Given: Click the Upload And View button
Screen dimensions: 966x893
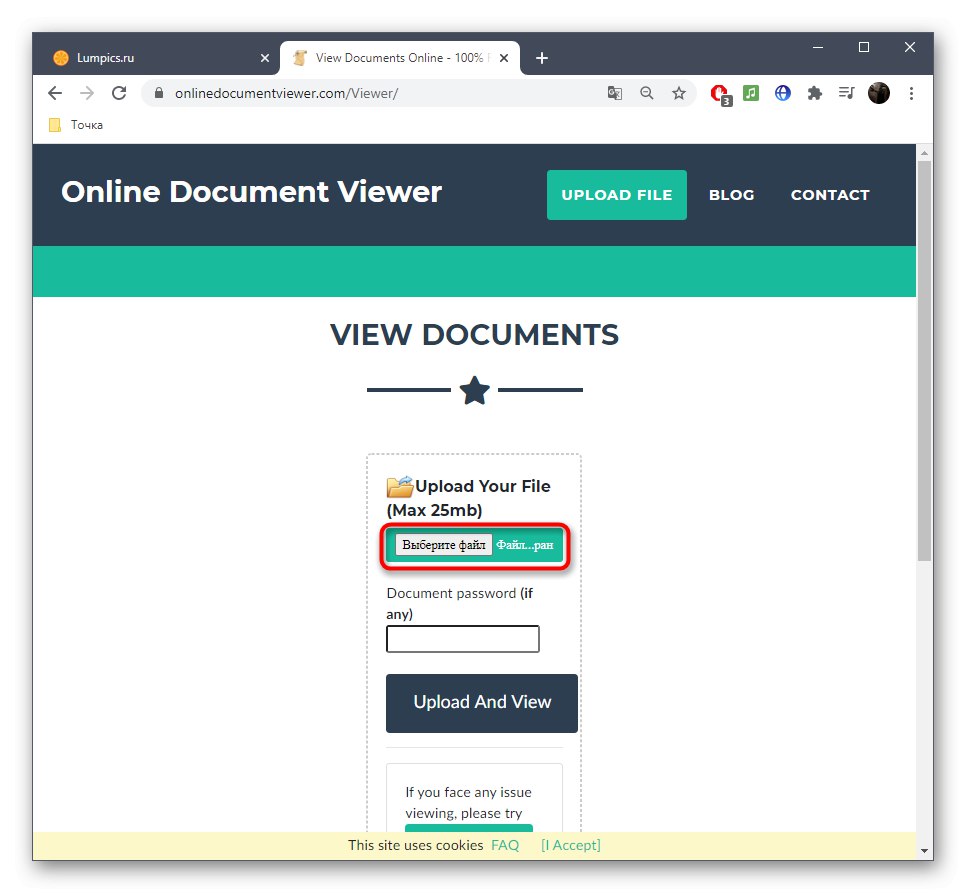Looking at the screenshot, I should tap(482, 703).
